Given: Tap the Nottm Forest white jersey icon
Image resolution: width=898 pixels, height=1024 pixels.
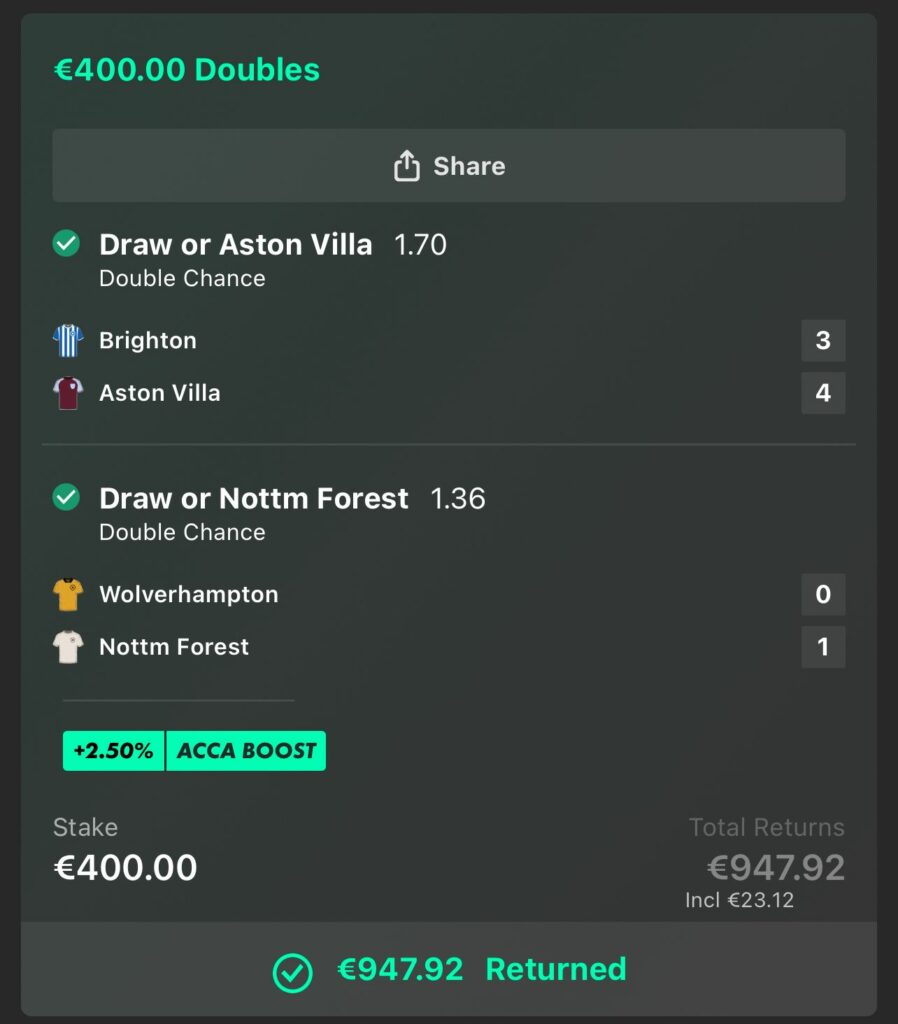Looking at the screenshot, I should (x=68, y=647).
